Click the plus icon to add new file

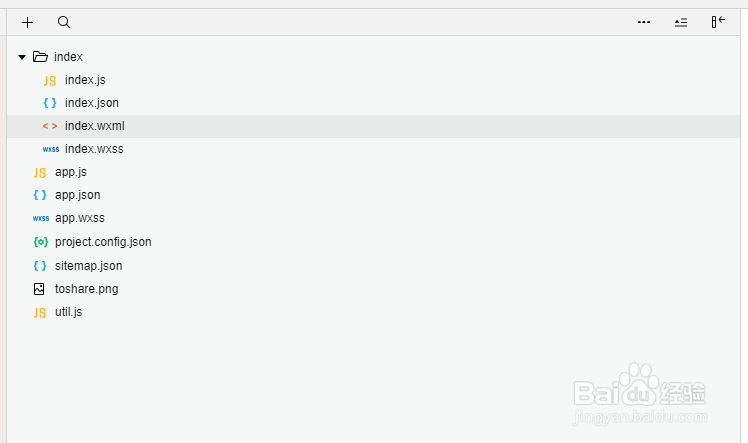pos(27,22)
